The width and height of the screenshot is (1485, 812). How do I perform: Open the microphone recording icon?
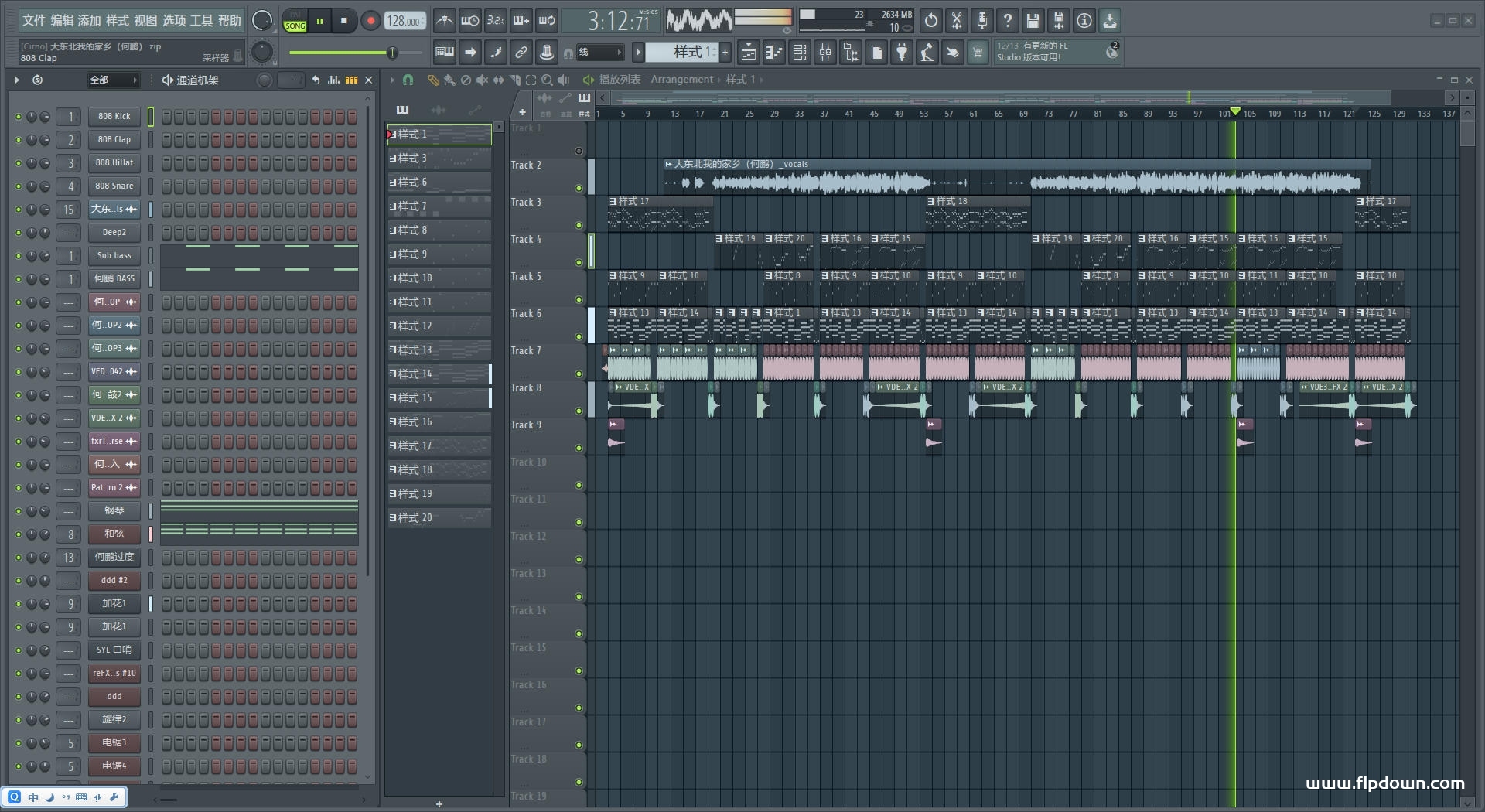pos(981,21)
